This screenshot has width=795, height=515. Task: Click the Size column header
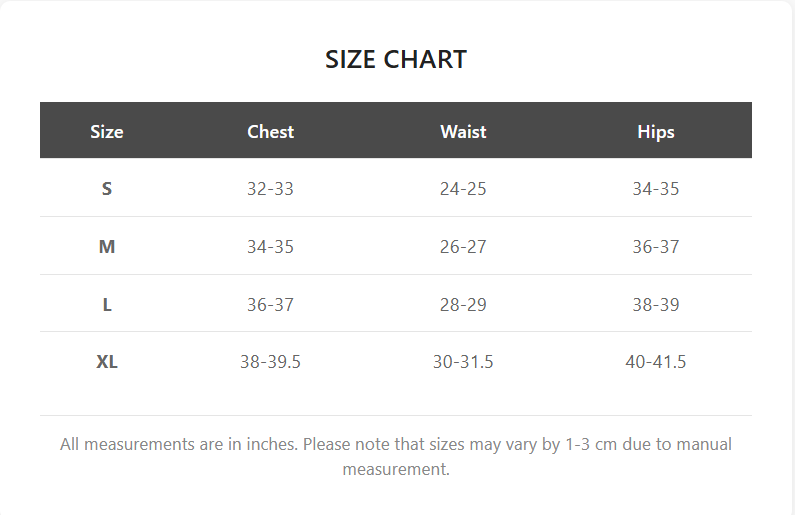point(107,131)
